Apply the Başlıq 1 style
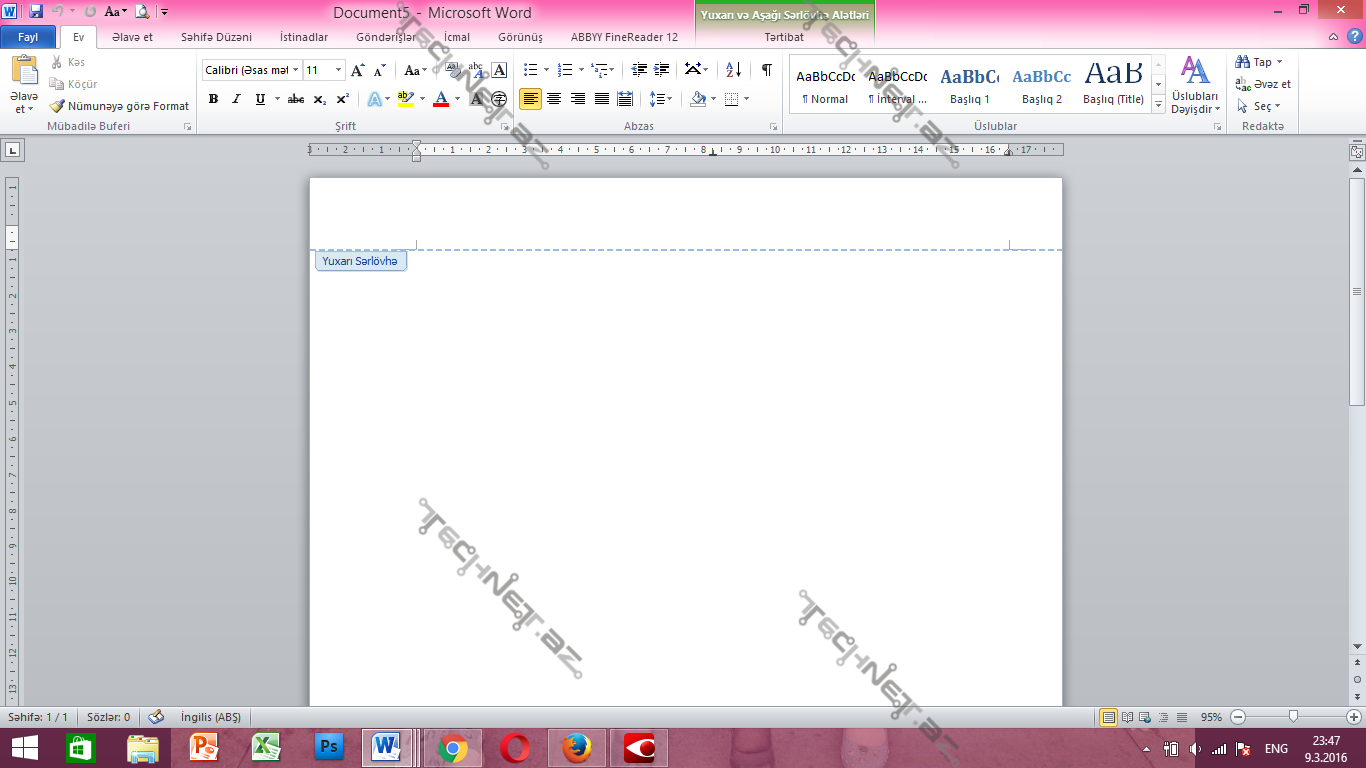The image size is (1366, 768). coord(970,85)
